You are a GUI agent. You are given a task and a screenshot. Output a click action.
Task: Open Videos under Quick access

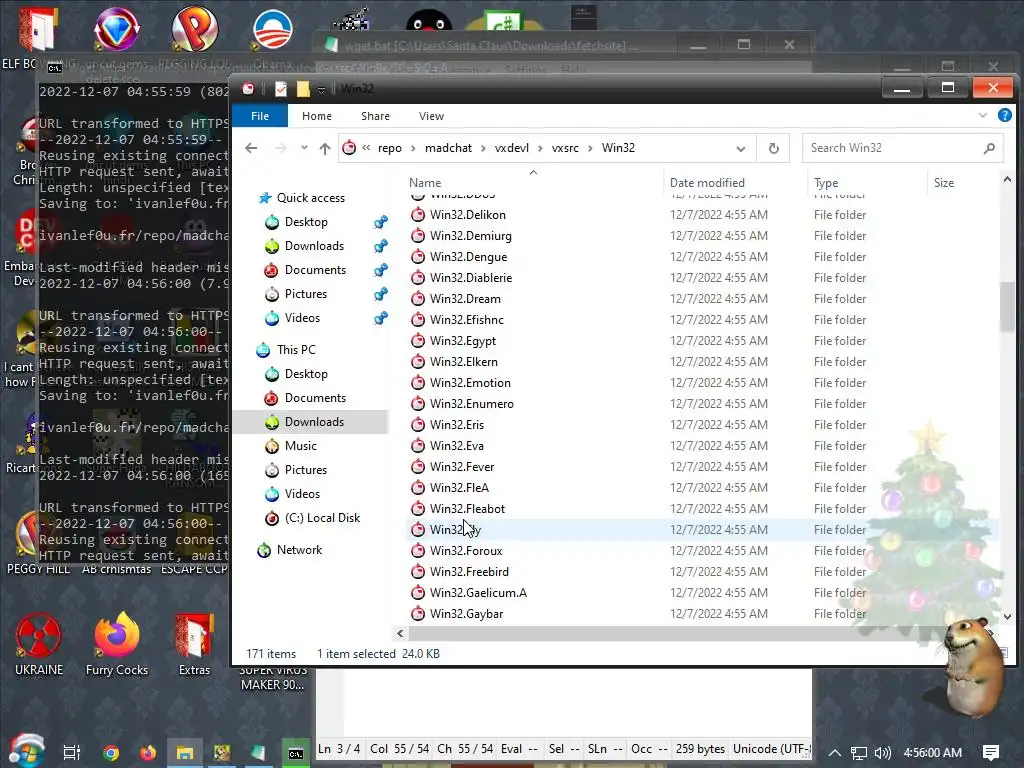[x=302, y=318]
